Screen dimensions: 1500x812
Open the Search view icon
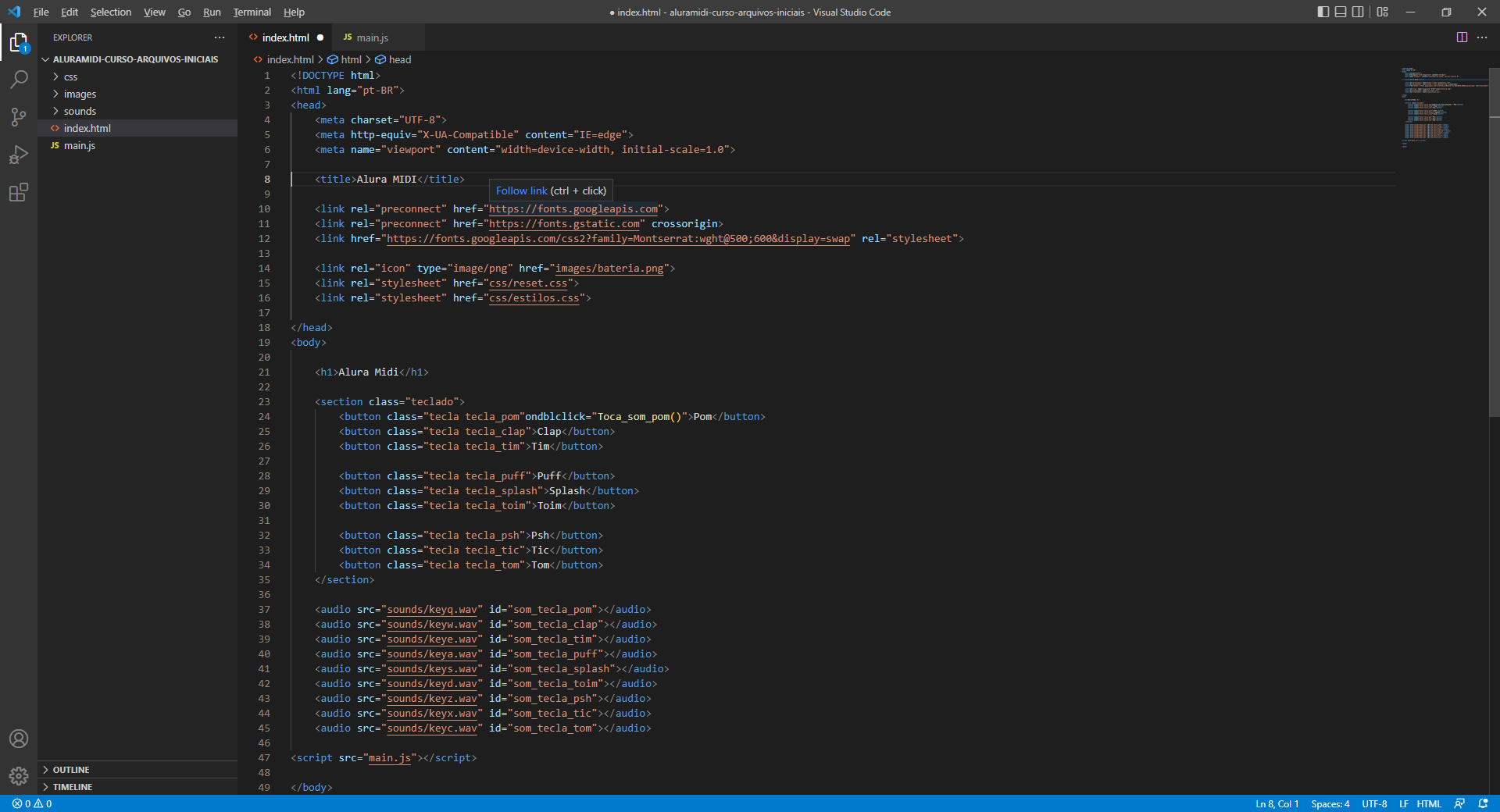[x=19, y=80]
